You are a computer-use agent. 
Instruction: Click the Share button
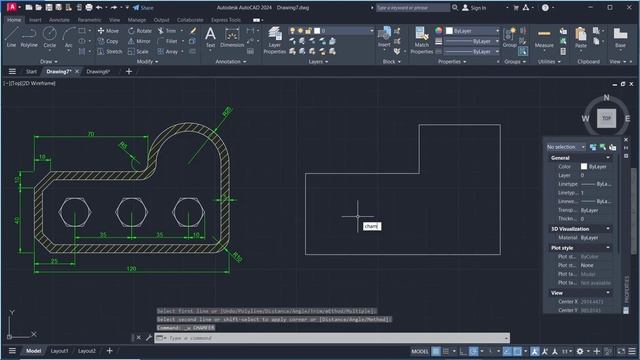pos(143,7)
